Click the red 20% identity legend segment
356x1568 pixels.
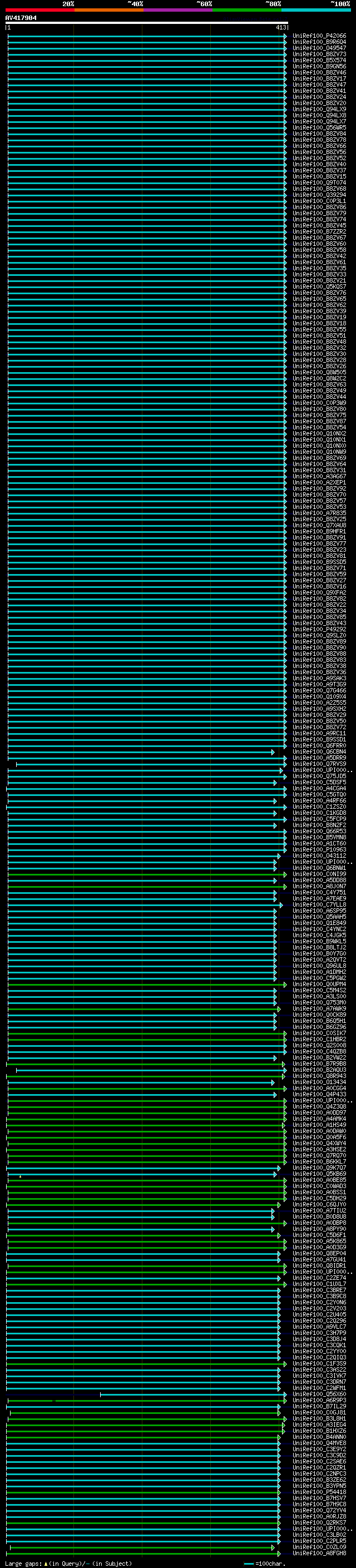(x=39, y=10)
